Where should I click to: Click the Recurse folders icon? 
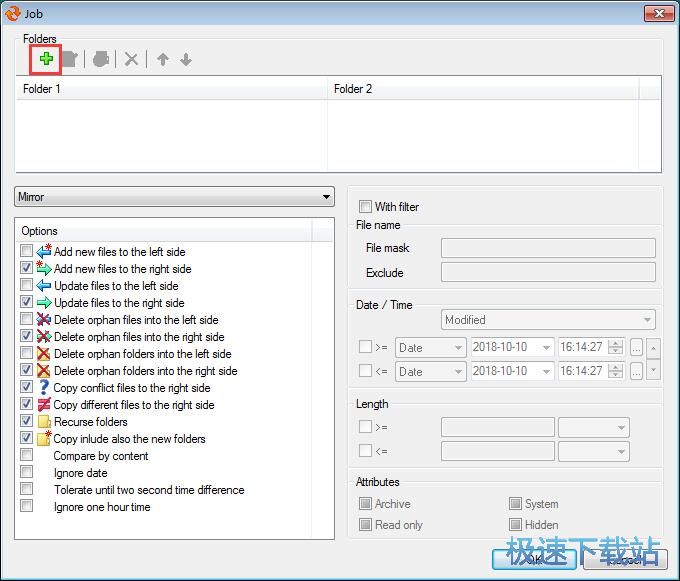point(44,422)
